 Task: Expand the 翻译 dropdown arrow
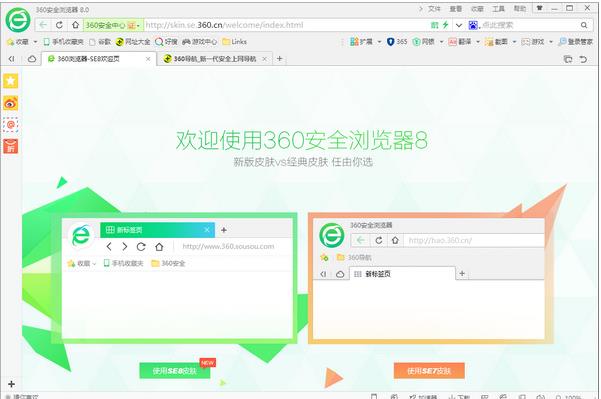[x=478, y=42]
